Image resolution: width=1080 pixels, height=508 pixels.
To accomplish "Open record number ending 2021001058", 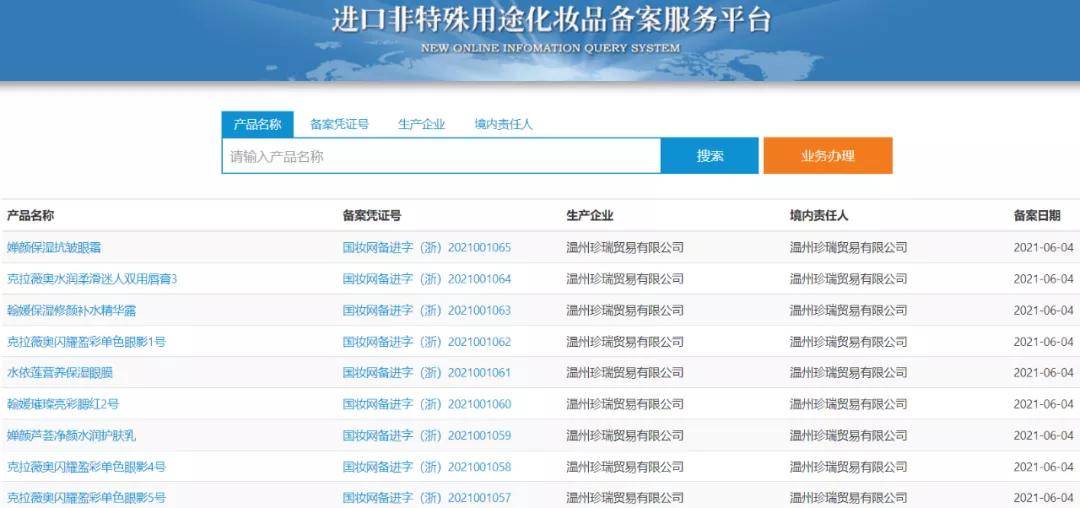I will (x=426, y=467).
